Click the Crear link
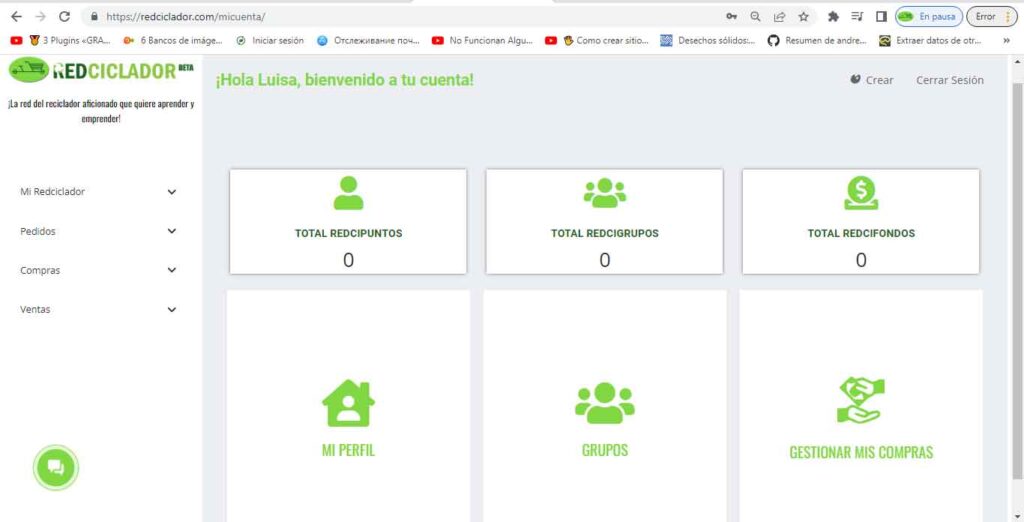 pos(872,80)
